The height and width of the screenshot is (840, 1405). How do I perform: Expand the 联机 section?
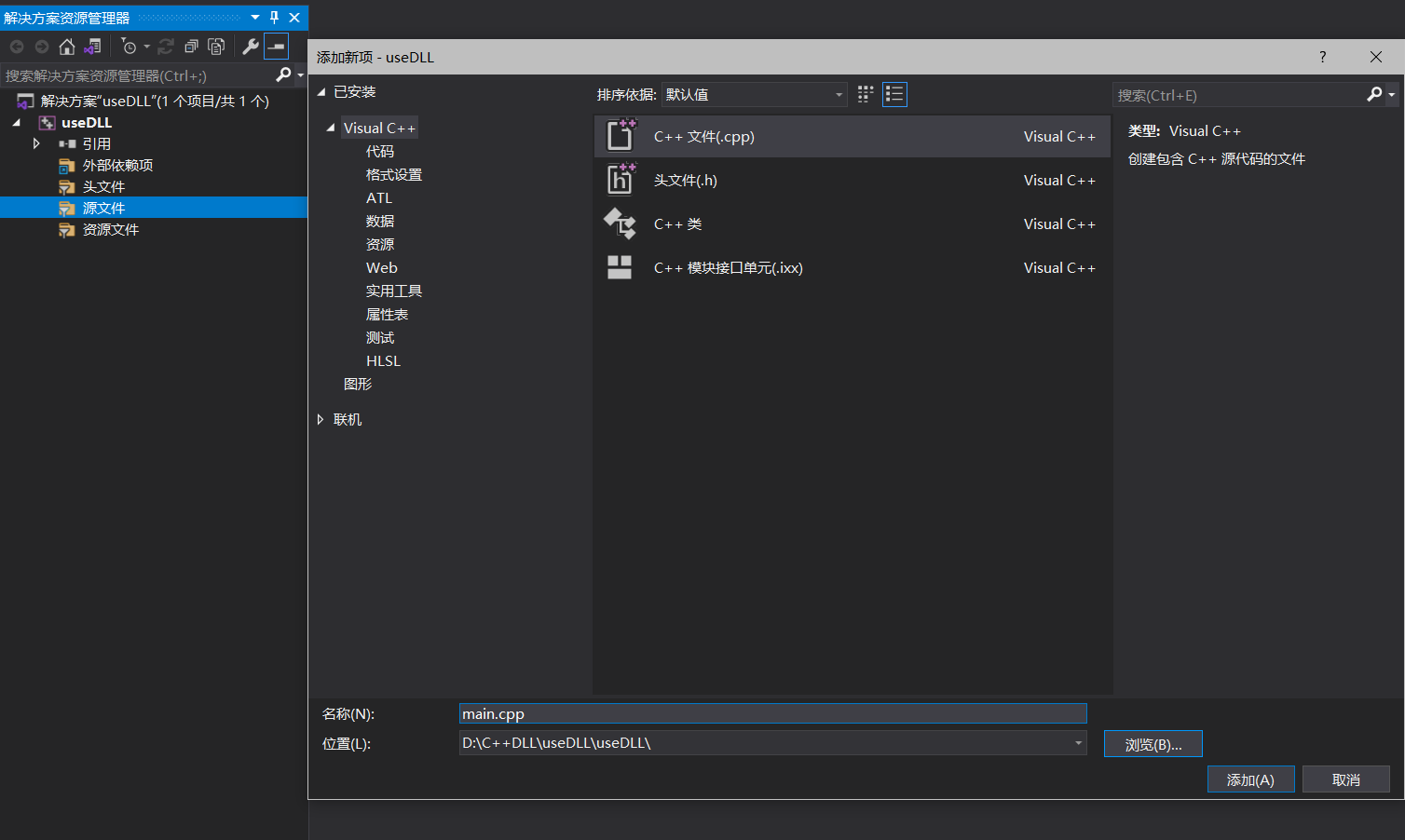coord(321,419)
